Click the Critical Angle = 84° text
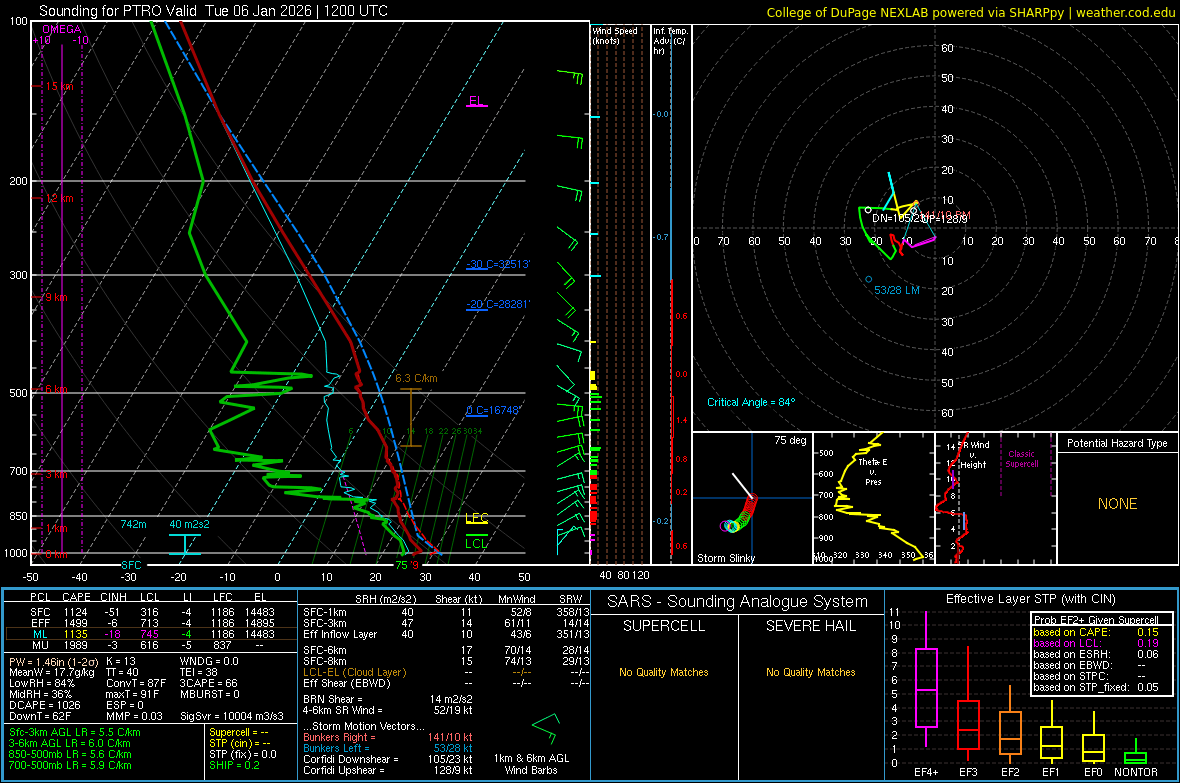1180x783 pixels. [x=751, y=402]
